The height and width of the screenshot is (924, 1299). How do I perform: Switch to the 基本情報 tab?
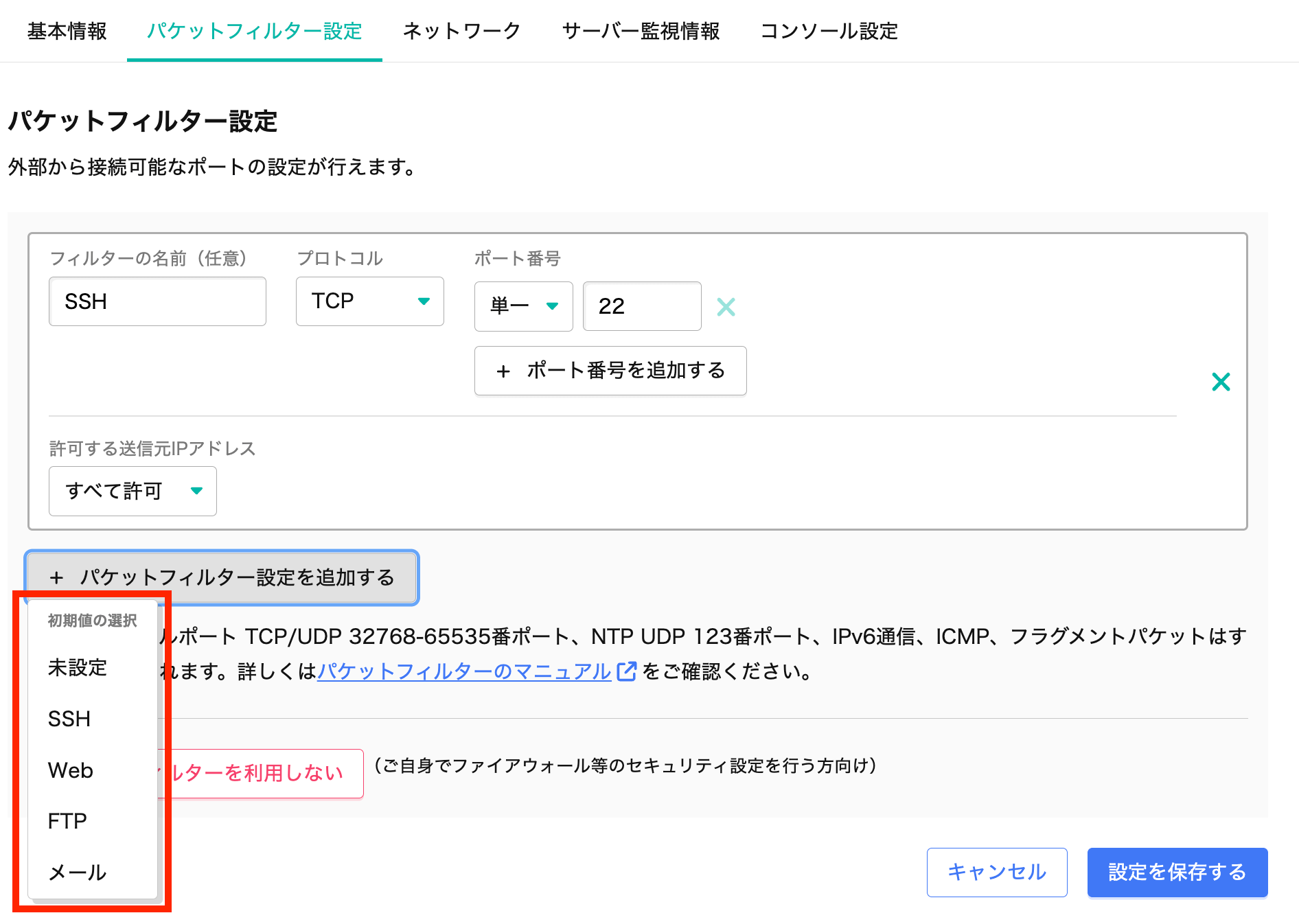coord(67,31)
